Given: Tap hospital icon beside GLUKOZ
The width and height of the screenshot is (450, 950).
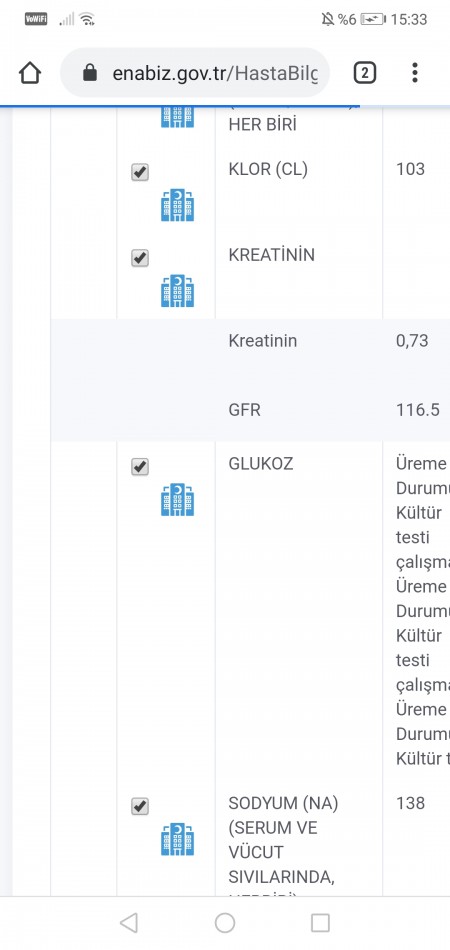Looking at the screenshot, I should tap(177, 499).
